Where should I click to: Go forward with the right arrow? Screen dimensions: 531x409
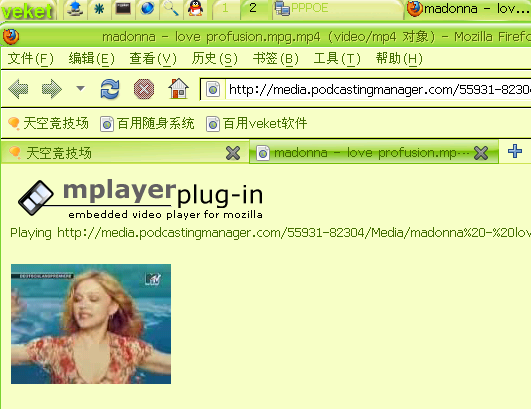point(51,89)
